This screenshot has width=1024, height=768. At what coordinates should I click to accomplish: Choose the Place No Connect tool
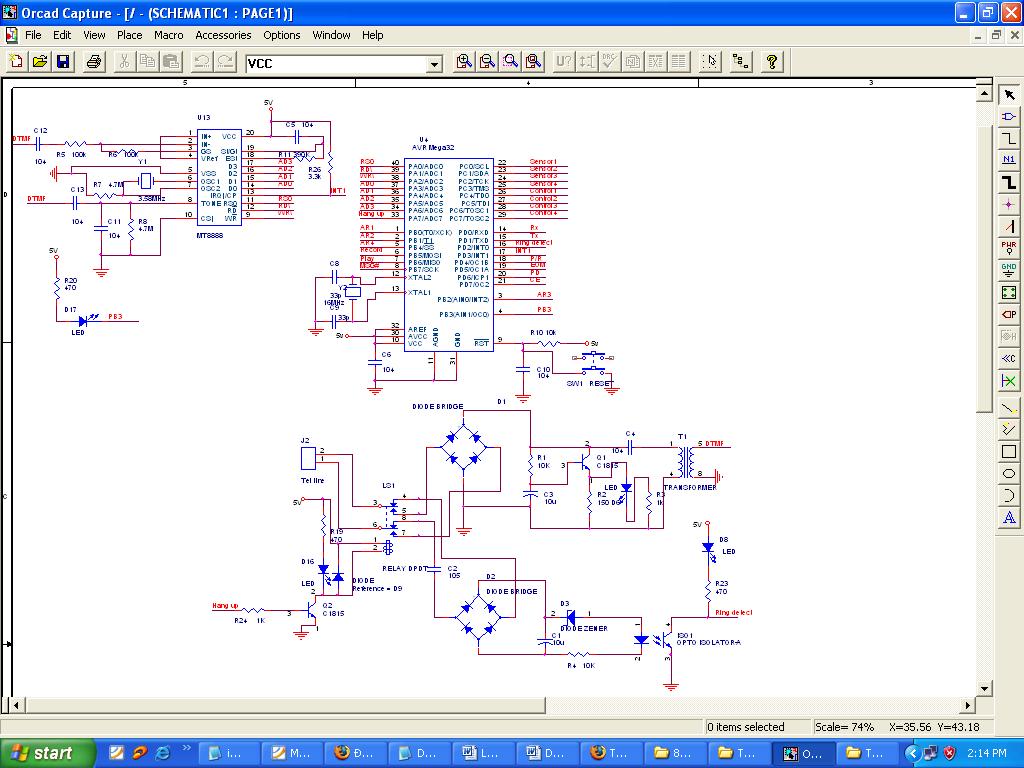pyautogui.click(x=1009, y=381)
